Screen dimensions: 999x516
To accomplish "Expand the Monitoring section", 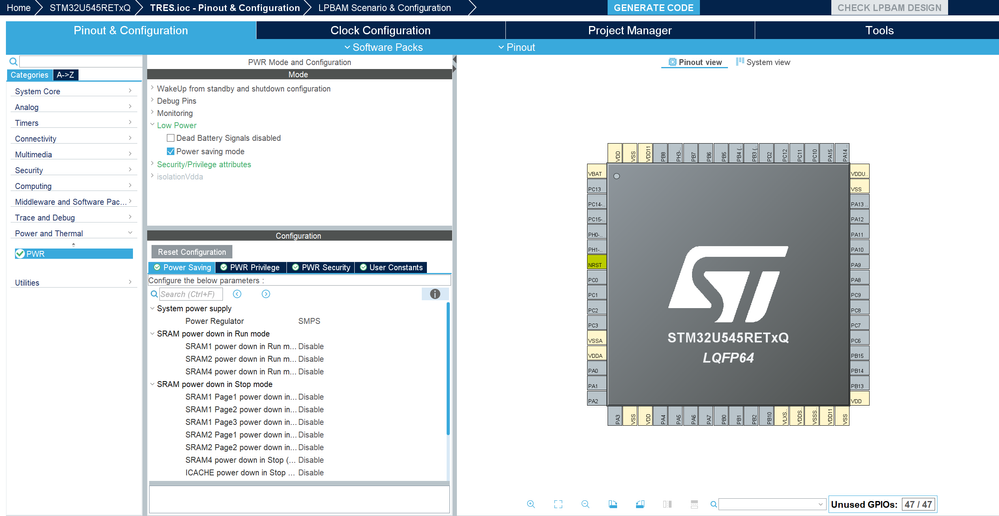I will pos(152,112).
